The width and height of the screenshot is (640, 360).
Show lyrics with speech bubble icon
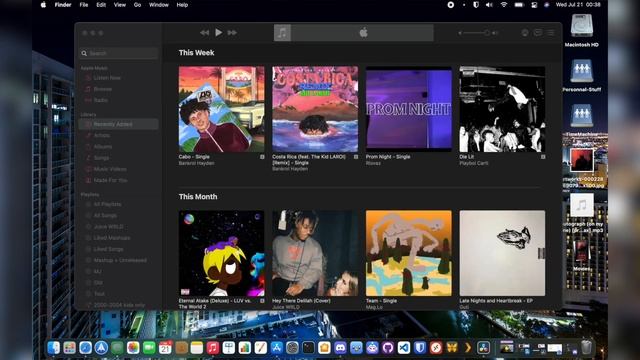538,33
